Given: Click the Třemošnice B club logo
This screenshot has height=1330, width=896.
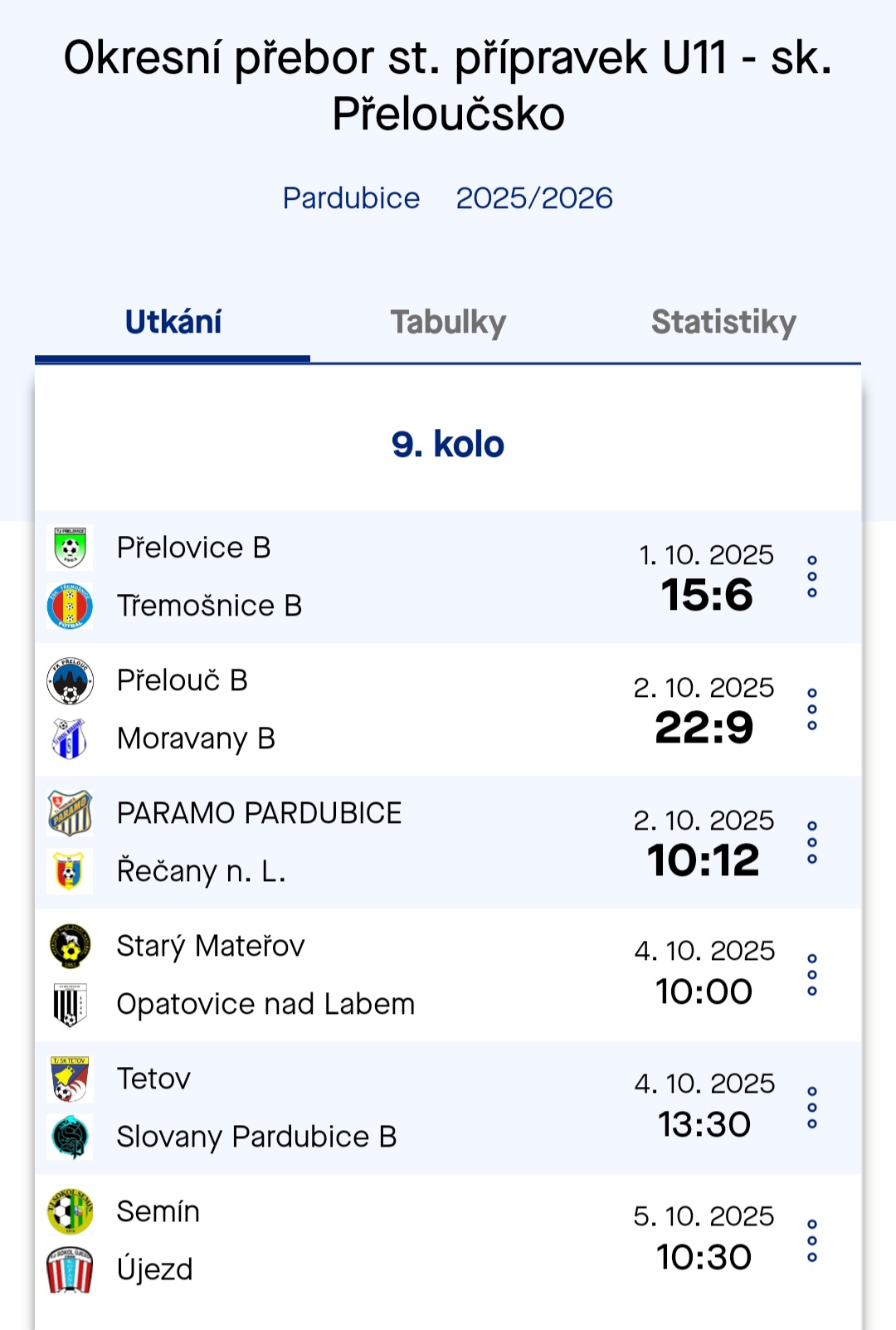Looking at the screenshot, I should pyautogui.click(x=70, y=606).
